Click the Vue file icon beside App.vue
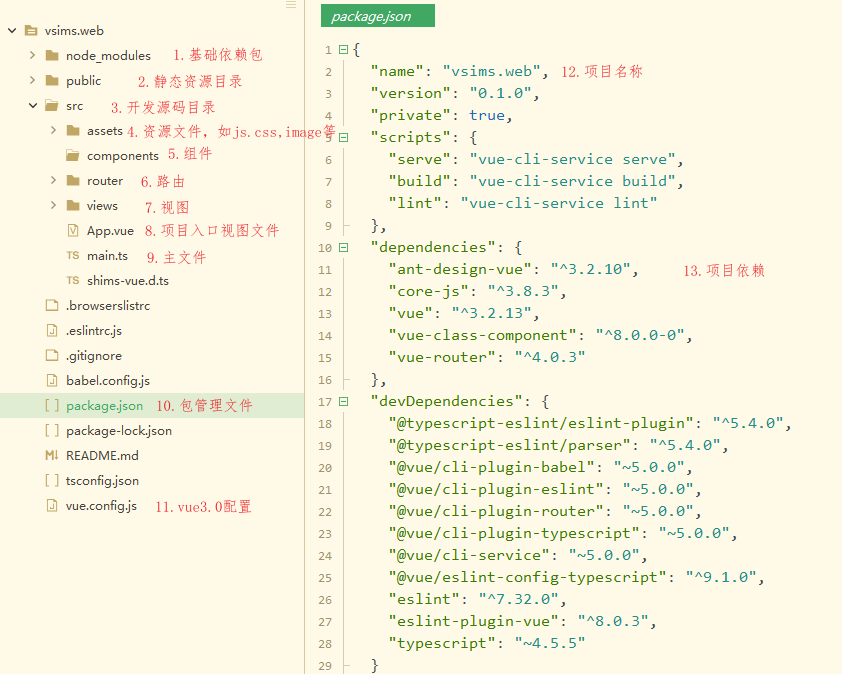Screen dimensions: 842x674 [73, 230]
